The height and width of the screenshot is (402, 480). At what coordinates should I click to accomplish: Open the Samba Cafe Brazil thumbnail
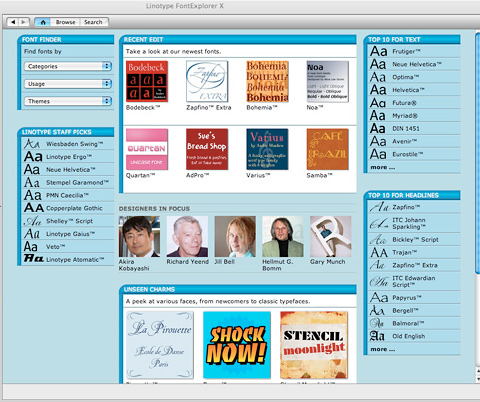point(327,149)
